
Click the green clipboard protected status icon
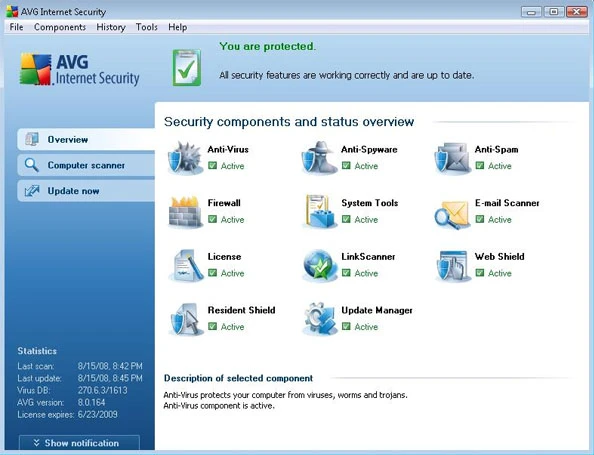tap(187, 68)
